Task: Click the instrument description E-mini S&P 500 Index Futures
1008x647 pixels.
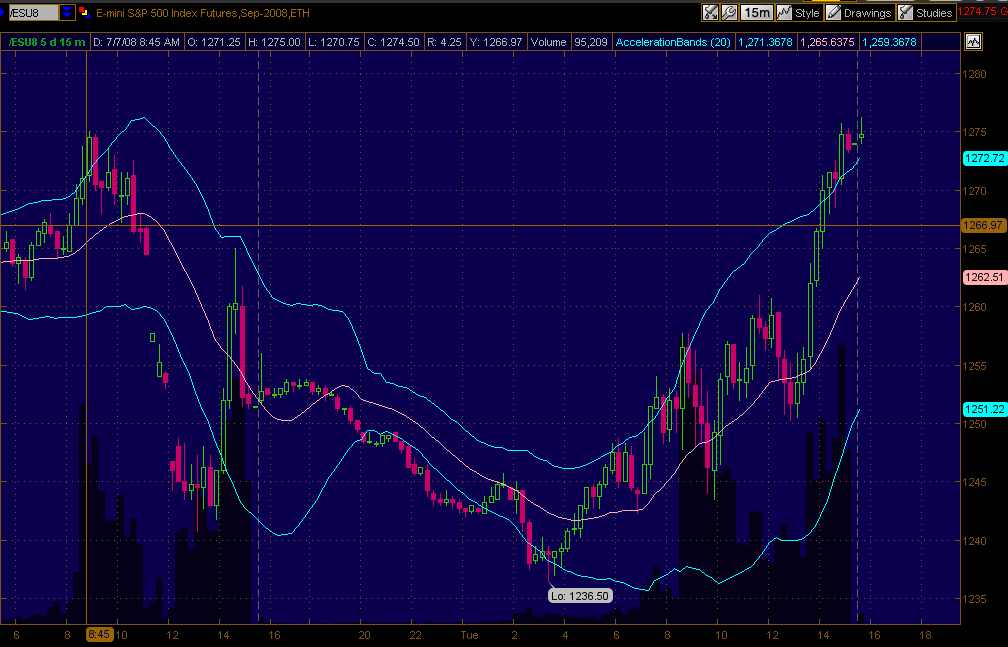Action: click(167, 12)
